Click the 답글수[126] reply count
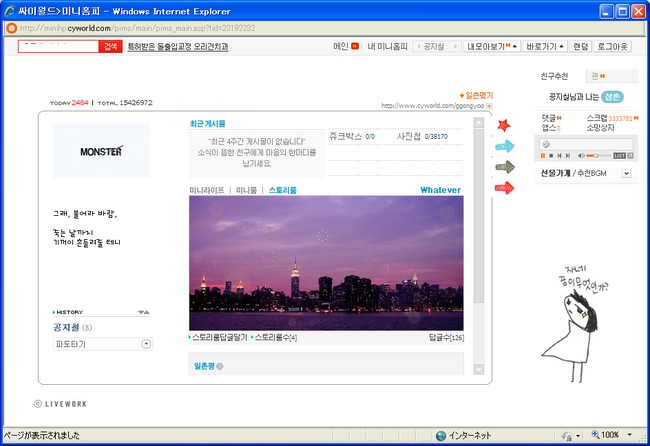Image resolution: width=650 pixels, height=446 pixels. pos(446,338)
